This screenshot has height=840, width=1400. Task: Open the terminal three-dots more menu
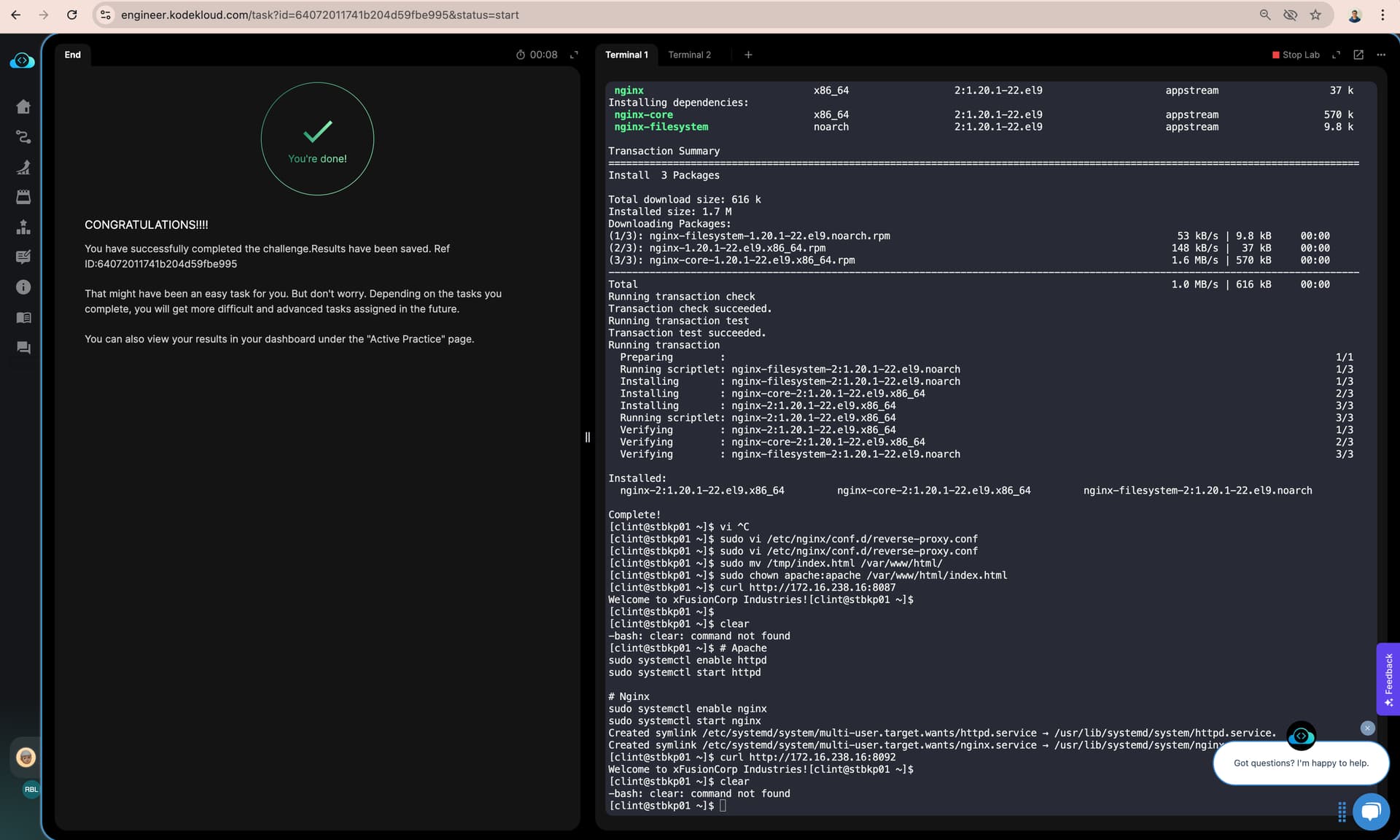pyautogui.click(x=1381, y=55)
